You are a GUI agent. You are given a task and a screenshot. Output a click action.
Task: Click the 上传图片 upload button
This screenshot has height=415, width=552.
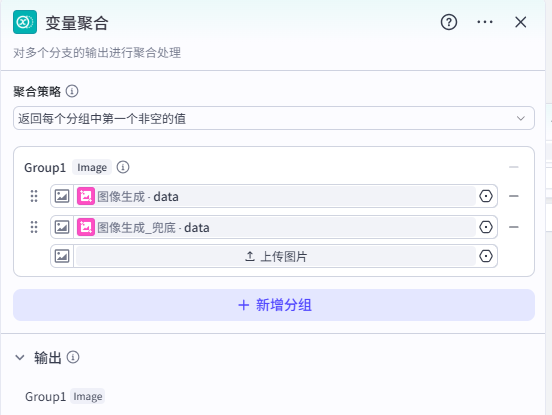click(276, 256)
